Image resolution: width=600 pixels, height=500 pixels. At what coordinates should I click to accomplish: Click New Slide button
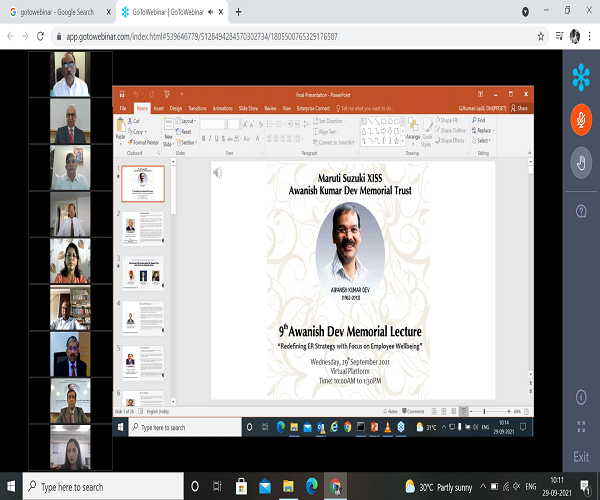pyautogui.click(x=168, y=132)
